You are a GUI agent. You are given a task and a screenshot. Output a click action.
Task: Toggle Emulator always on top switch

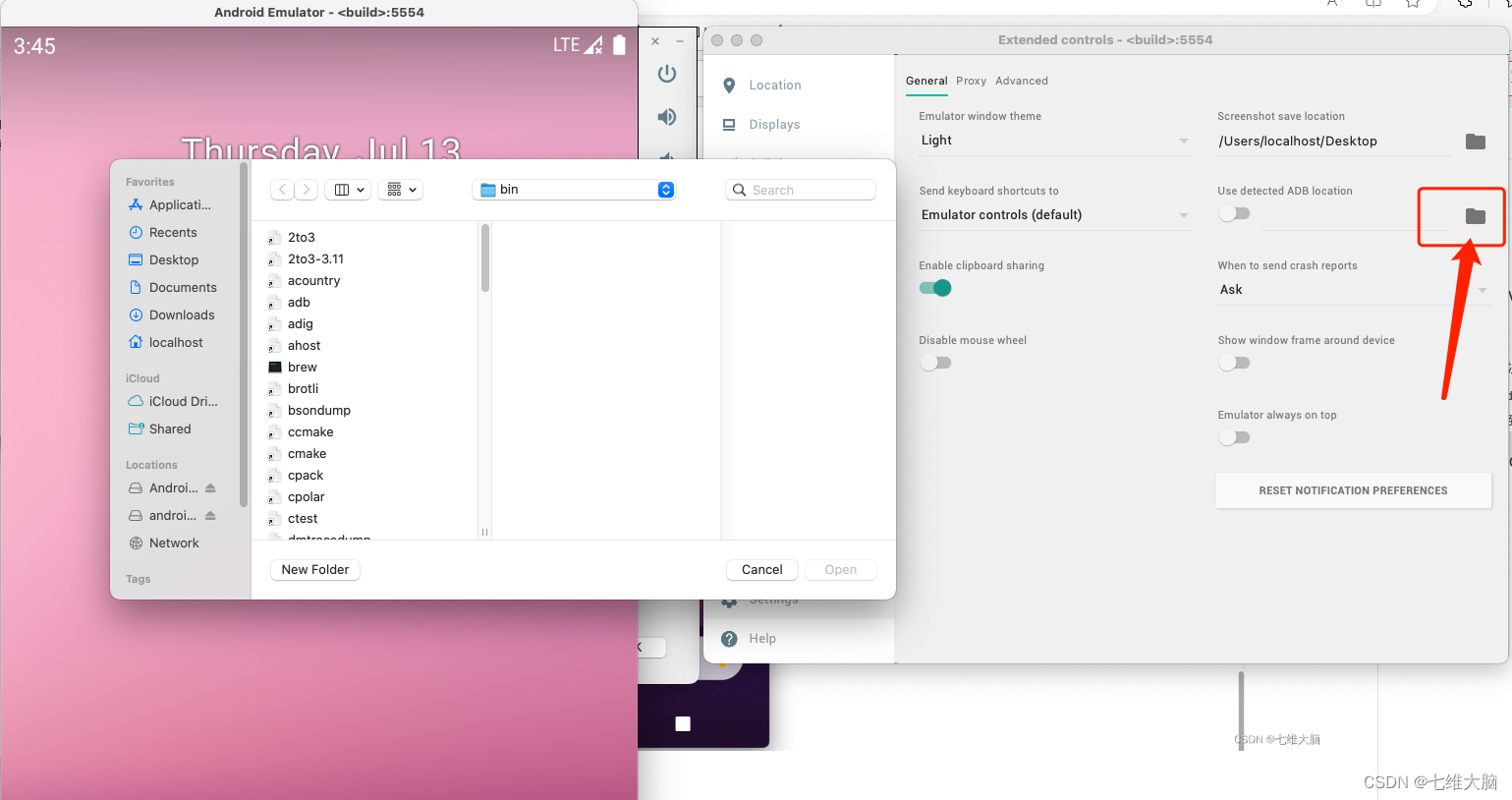point(1234,437)
